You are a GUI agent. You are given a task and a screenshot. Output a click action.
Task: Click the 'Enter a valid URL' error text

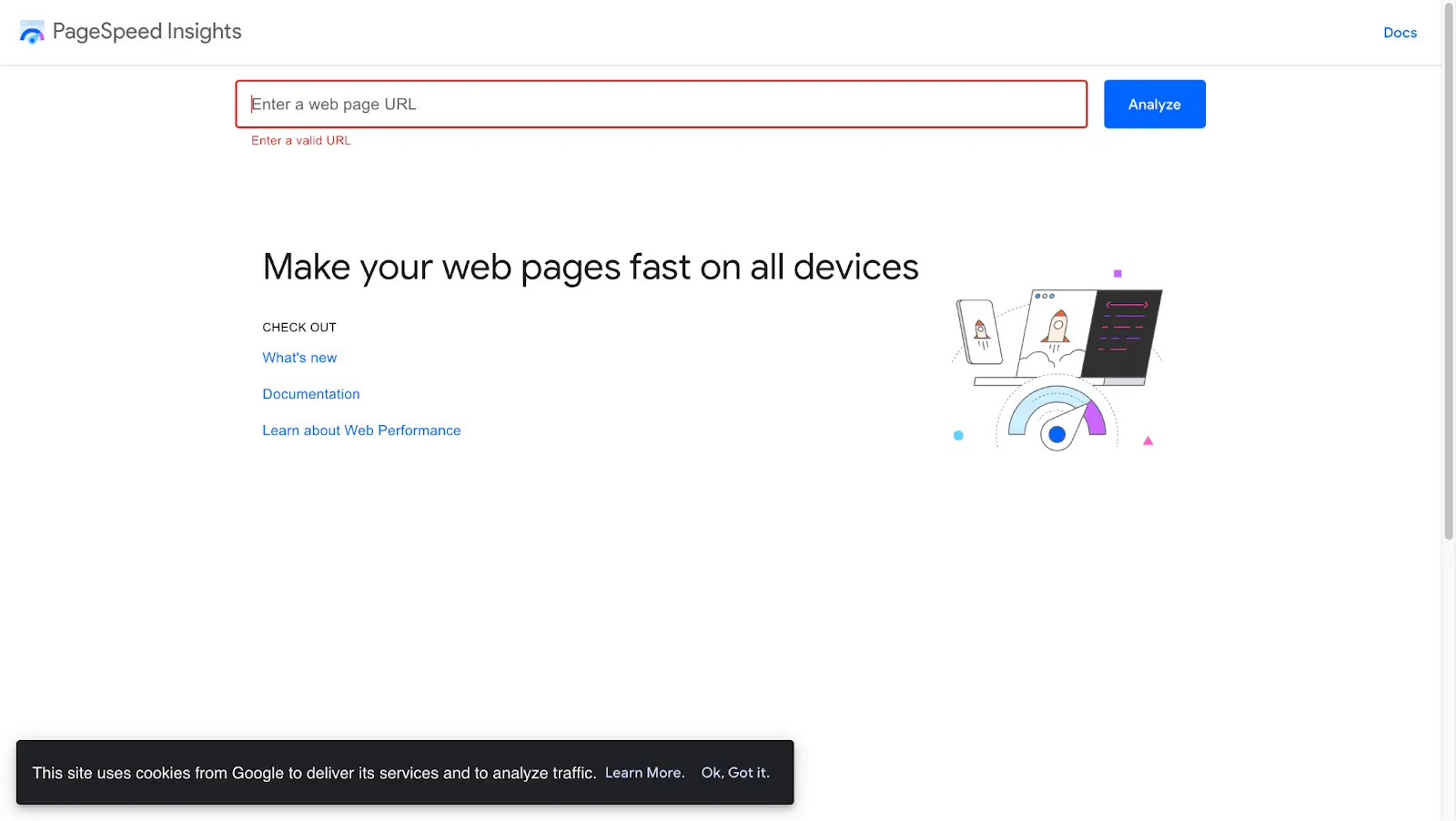(301, 140)
